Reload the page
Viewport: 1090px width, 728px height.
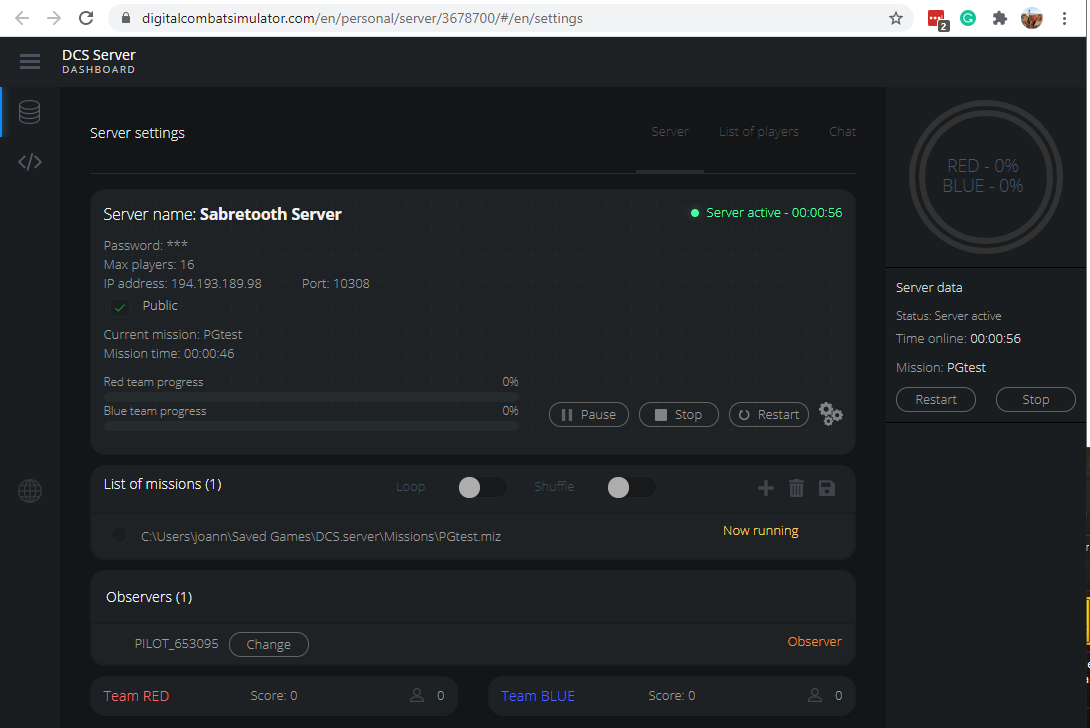click(x=86, y=18)
